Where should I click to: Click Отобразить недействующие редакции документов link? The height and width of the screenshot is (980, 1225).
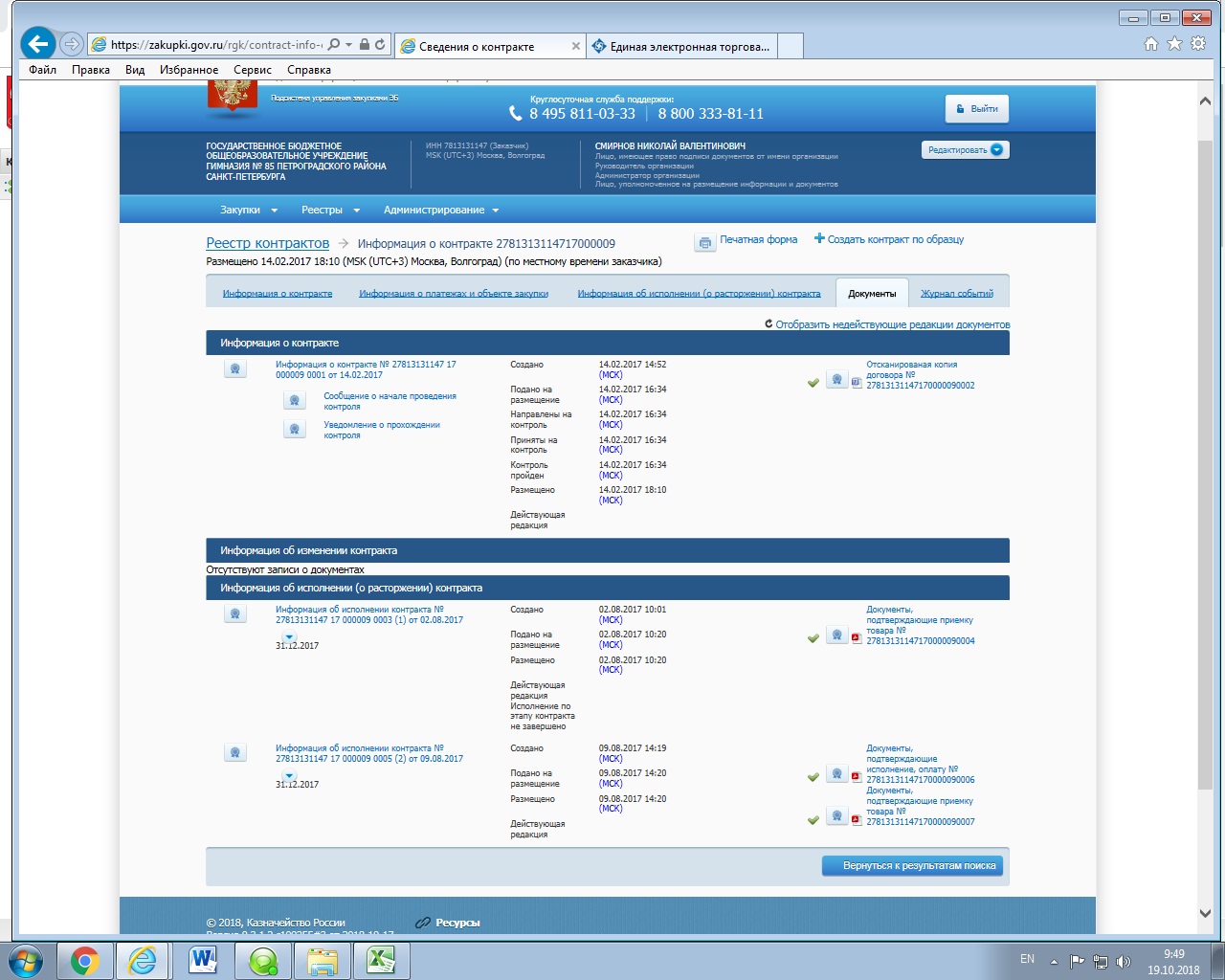(893, 324)
